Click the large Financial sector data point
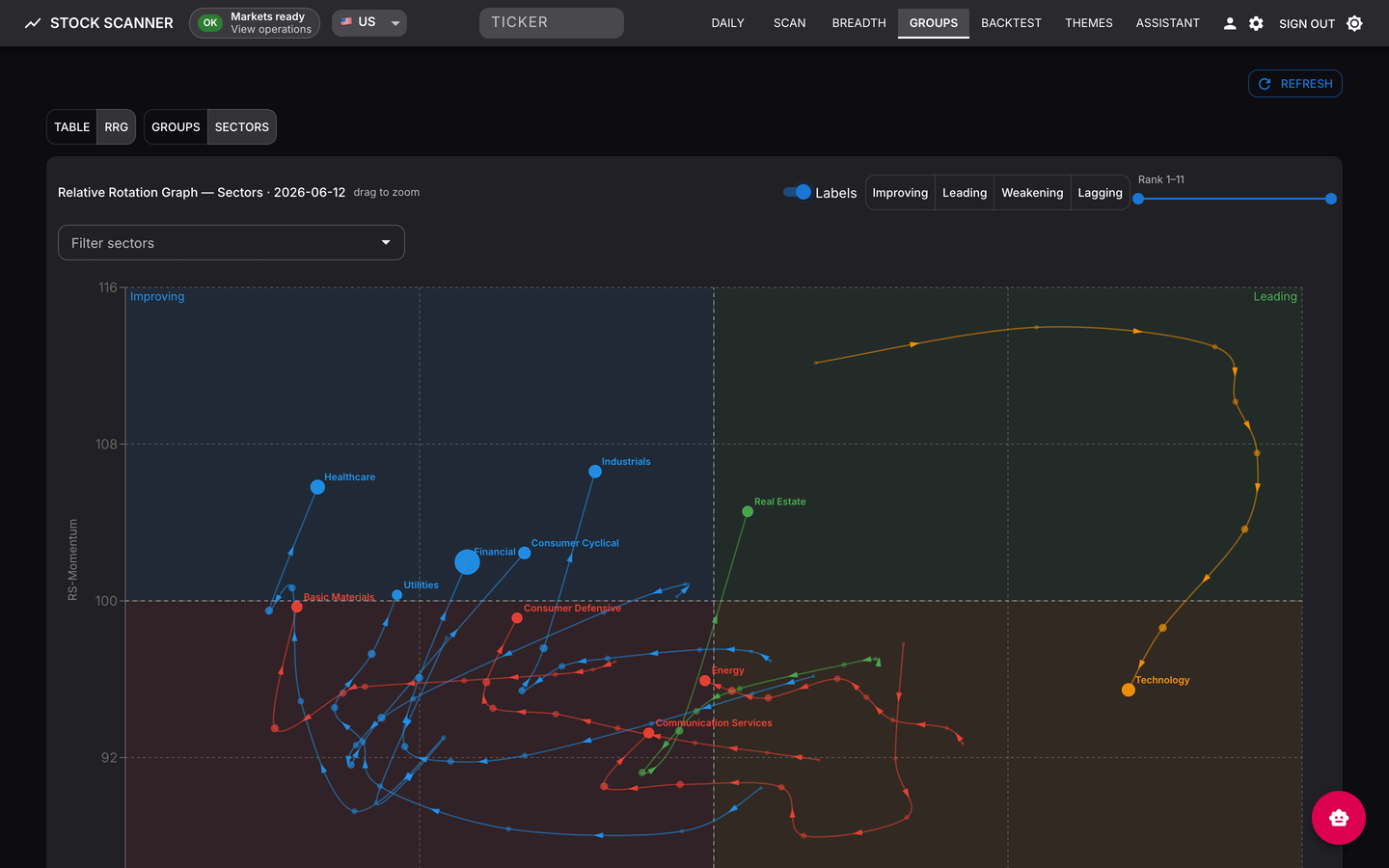 pyautogui.click(x=467, y=561)
